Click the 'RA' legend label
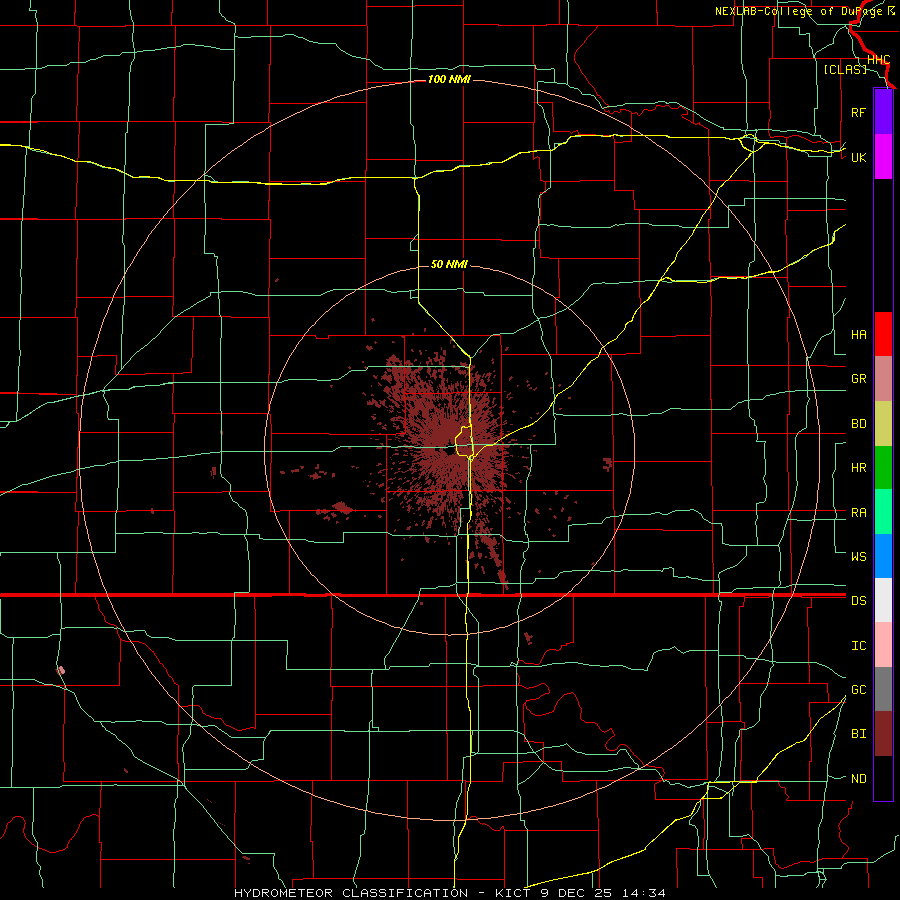The image size is (900, 900). tap(858, 513)
